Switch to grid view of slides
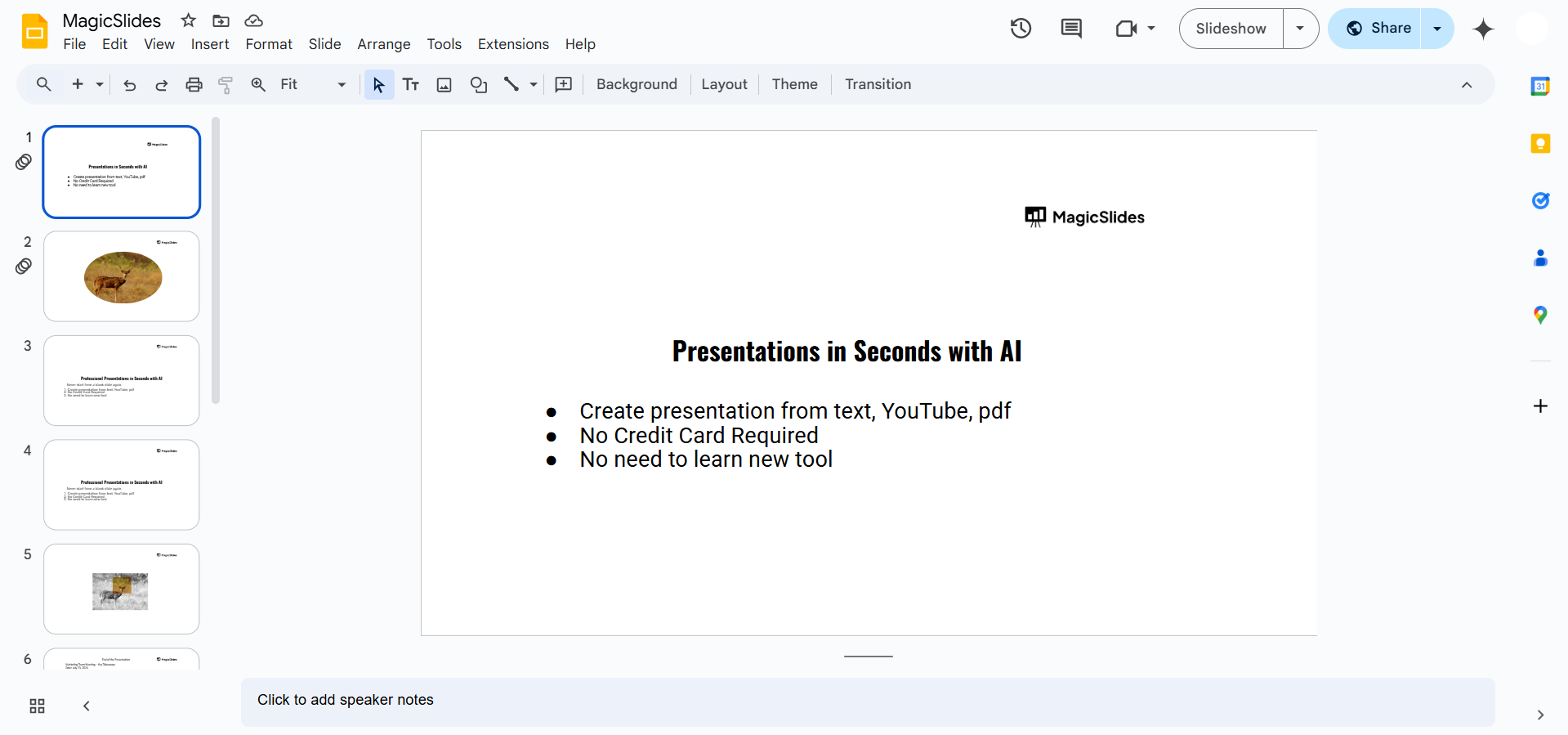 pyautogui.click(x=37, y=706)
